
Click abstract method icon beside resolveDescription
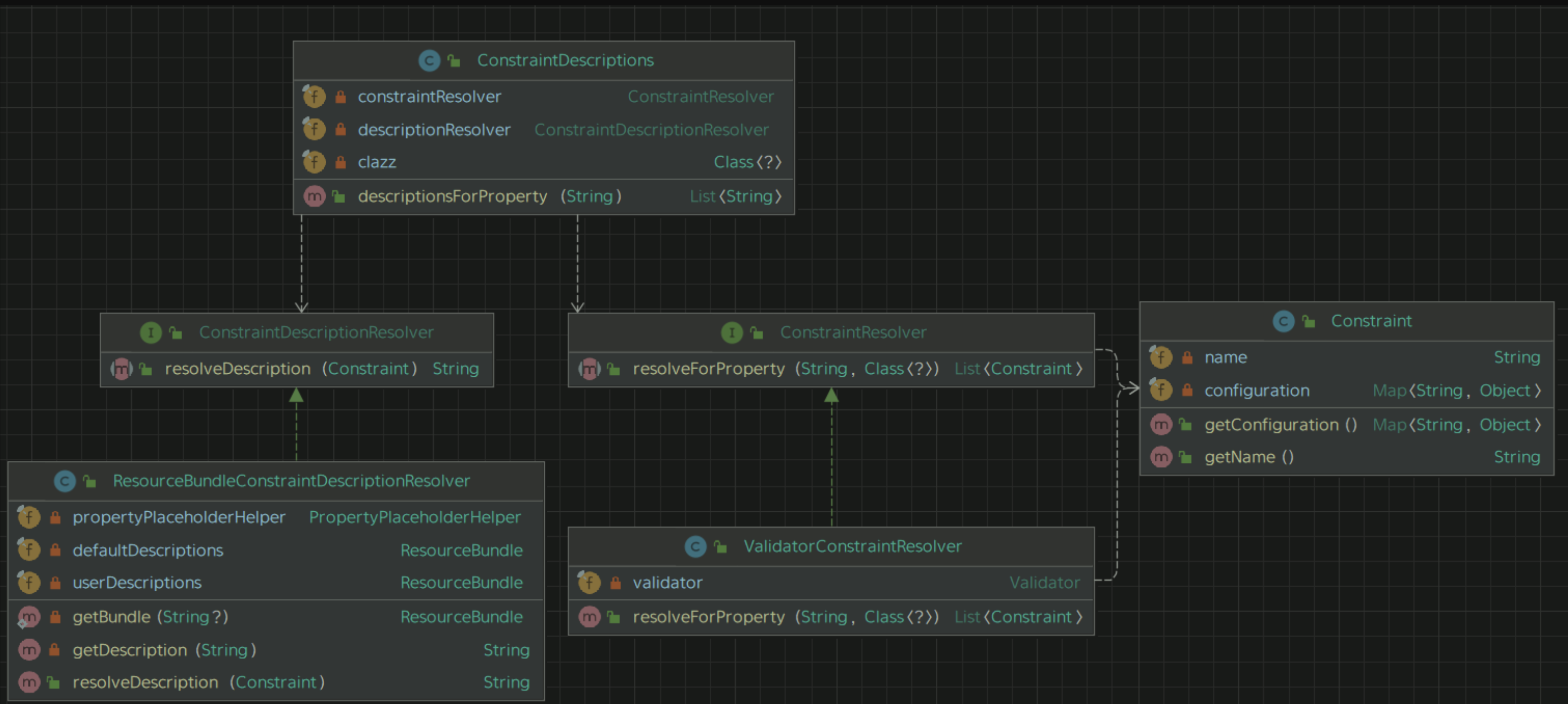(x=121, y=369)
